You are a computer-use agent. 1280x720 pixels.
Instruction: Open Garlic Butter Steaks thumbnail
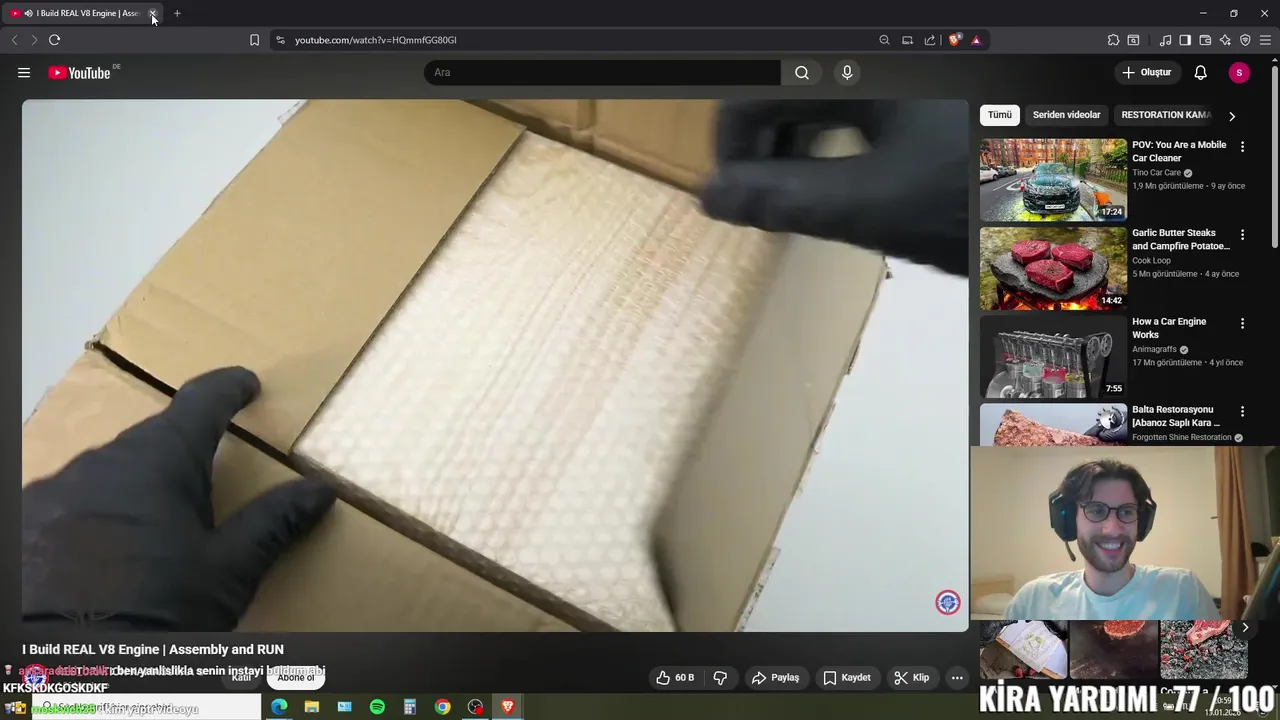tap(1053, 268)
